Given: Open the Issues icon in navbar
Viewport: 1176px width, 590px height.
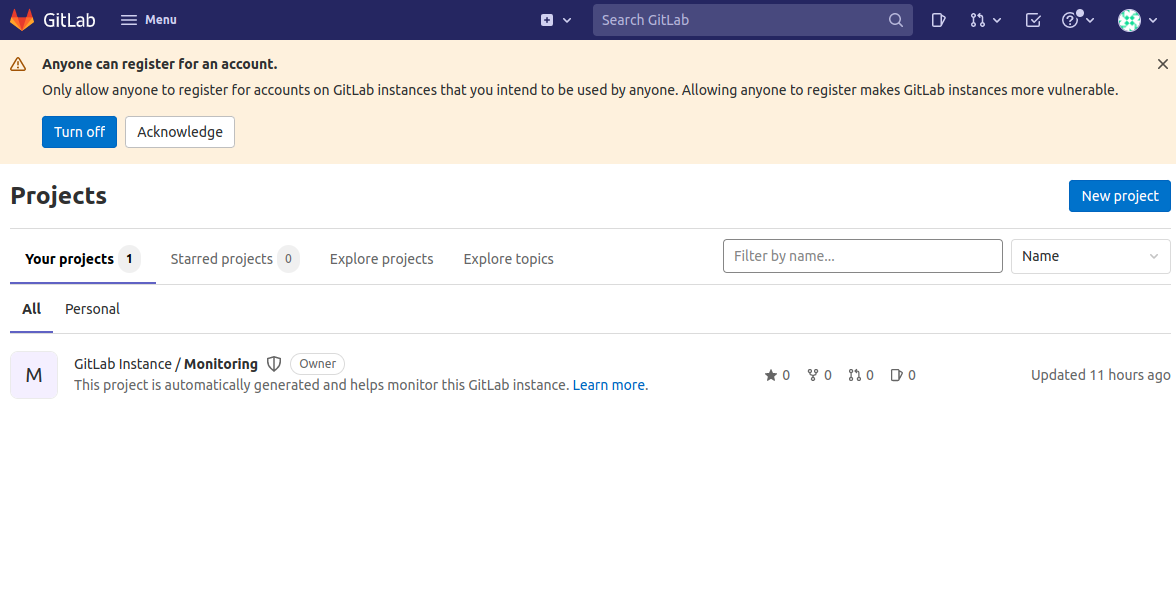Looking at the screenshot, I should click(938, 20).
